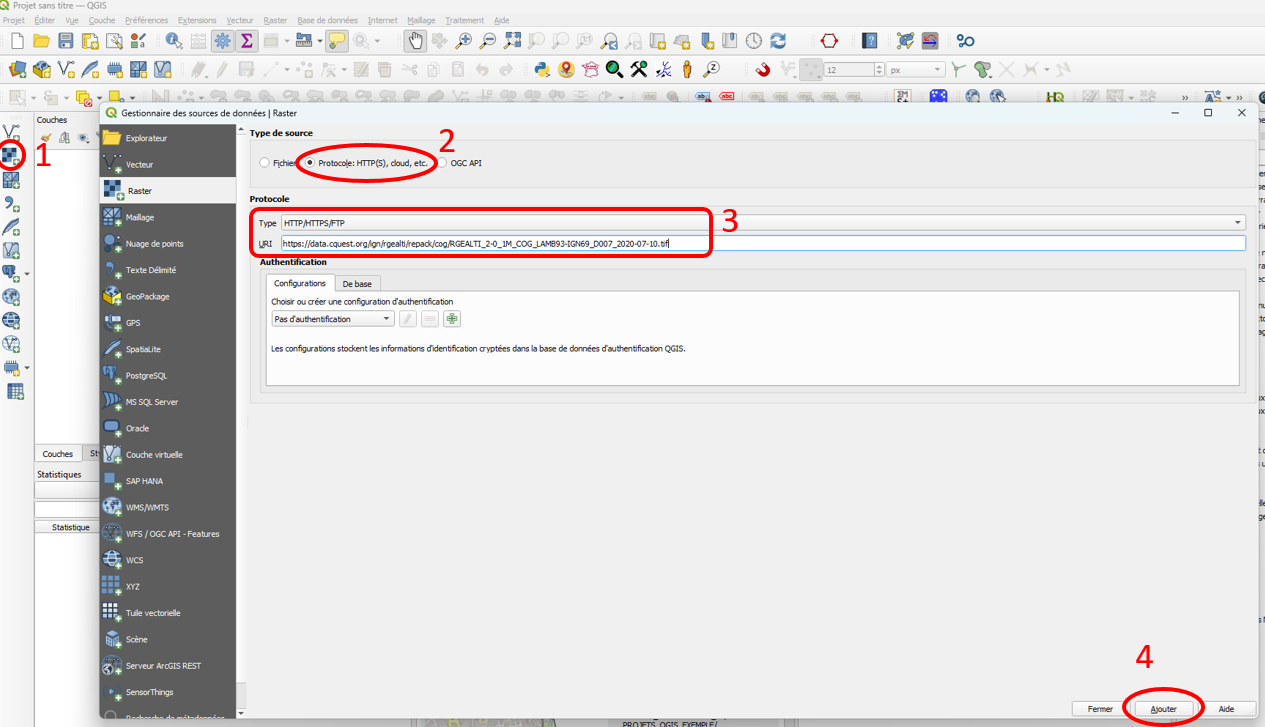The image size is (1265, 727).
Task: Click the size 12 spinner arrows
Action: click(x=879, y=70)
